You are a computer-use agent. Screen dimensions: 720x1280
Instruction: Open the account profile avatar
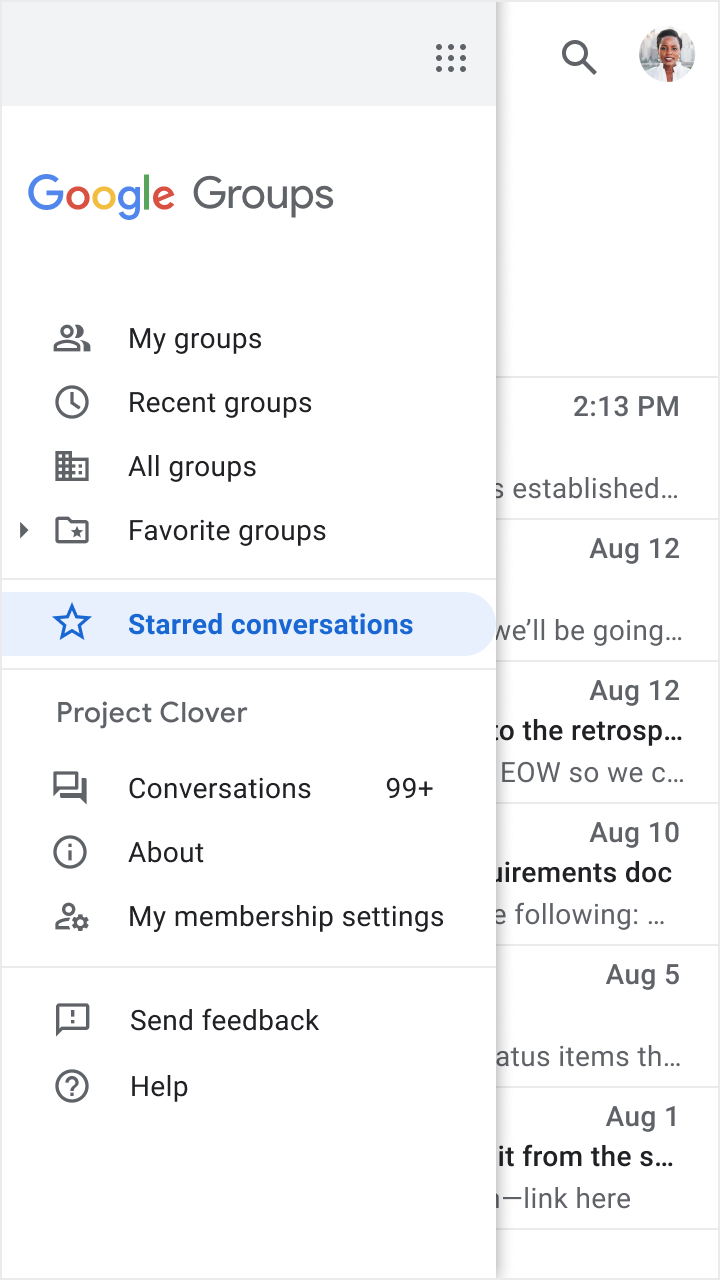[667, 56]
